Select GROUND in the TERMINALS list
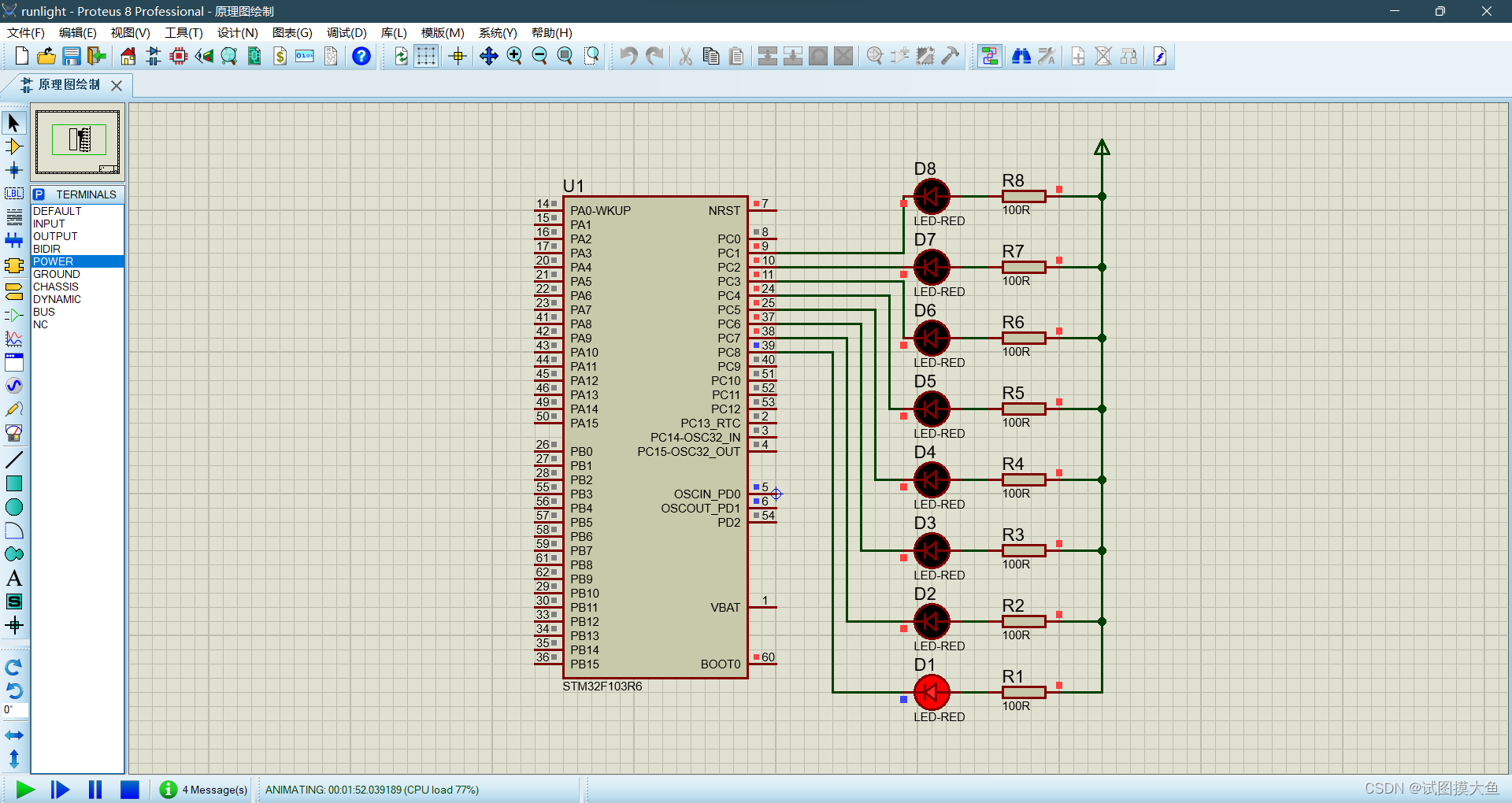This screenshot has width=1512, height=803. (x=55, y=273)
